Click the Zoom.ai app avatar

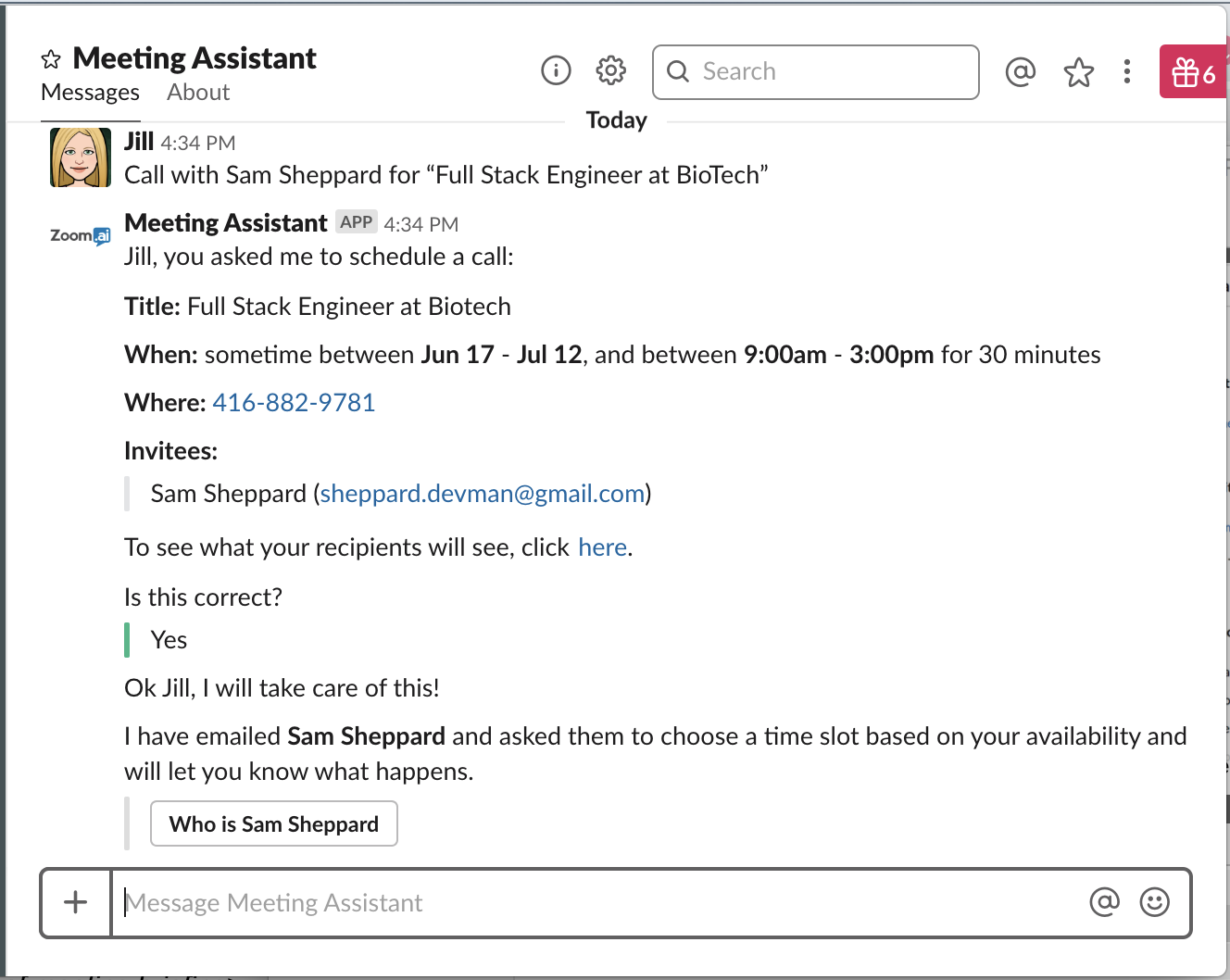[81, 236]
